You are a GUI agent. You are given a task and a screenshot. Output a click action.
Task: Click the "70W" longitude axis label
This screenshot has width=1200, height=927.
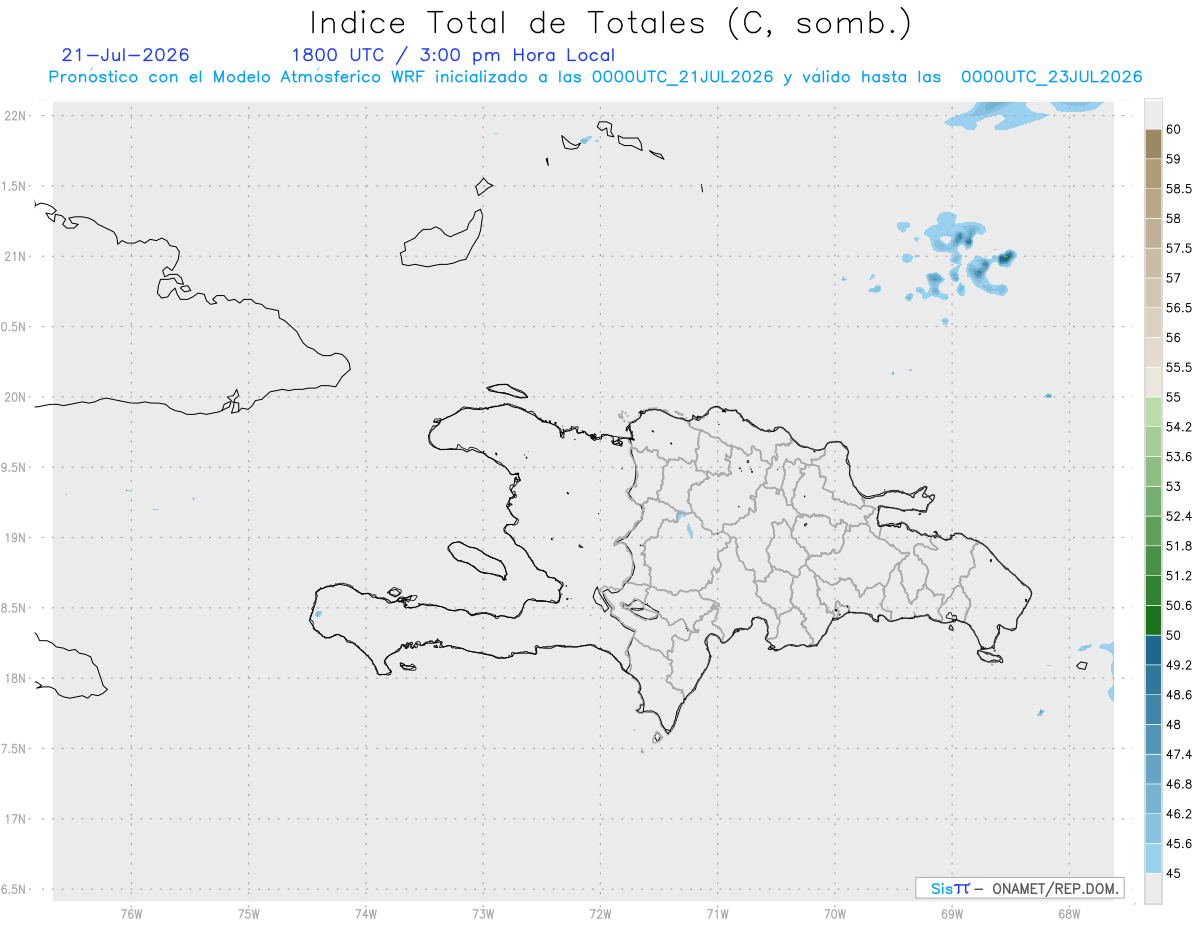(x=834, y=914)
